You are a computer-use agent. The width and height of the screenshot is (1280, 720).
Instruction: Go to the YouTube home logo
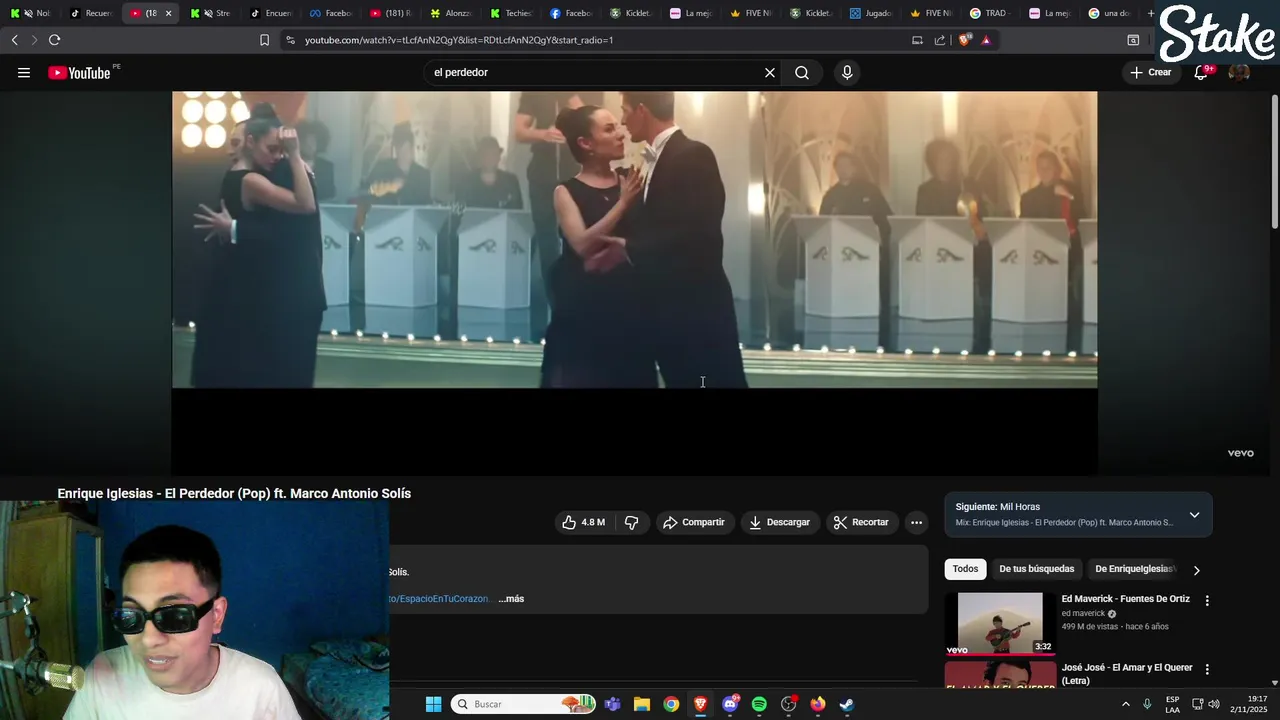coord(79,72)
